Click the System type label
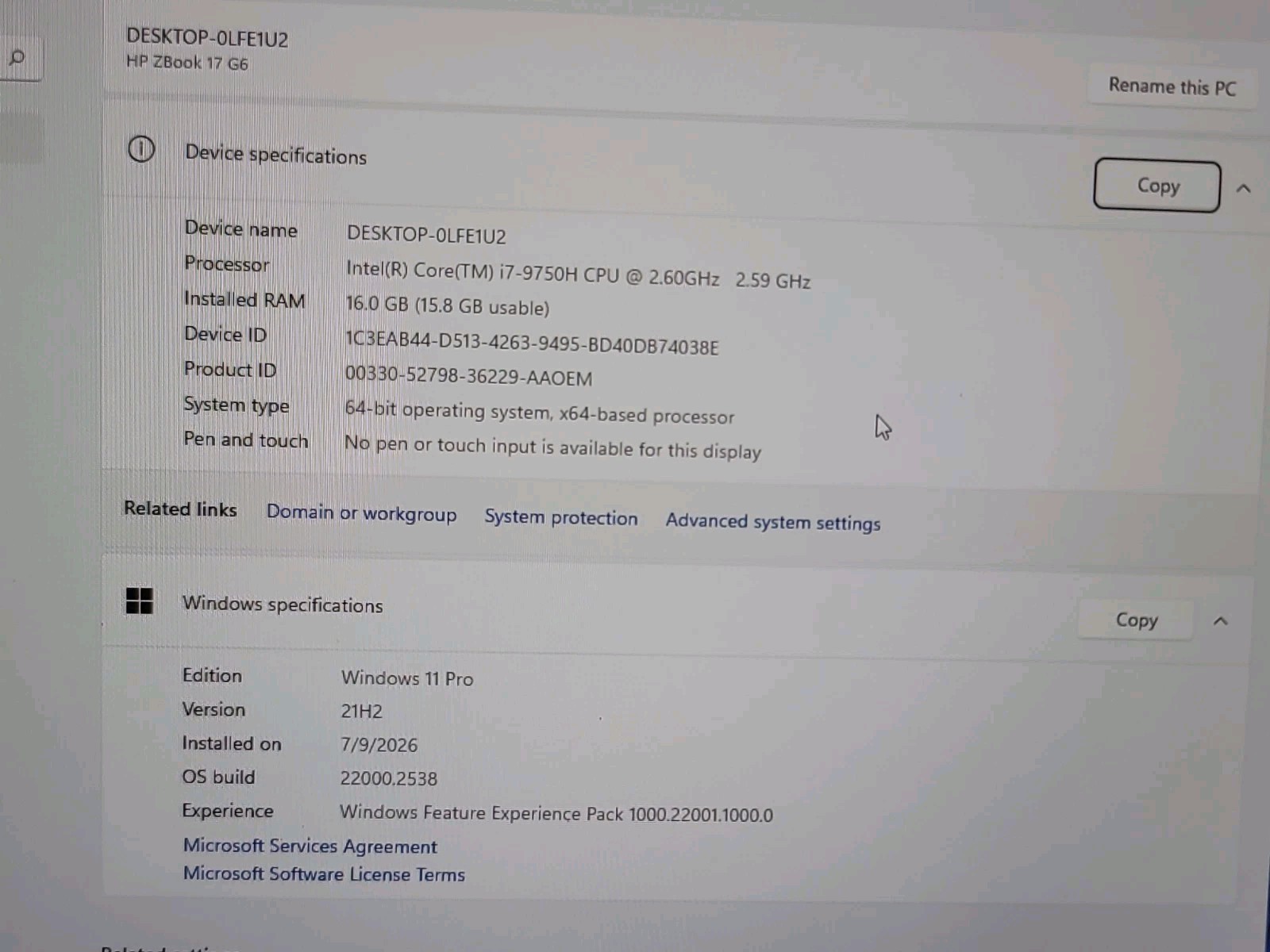This screenshot has height=952, width=1270. tap(237, 405)
